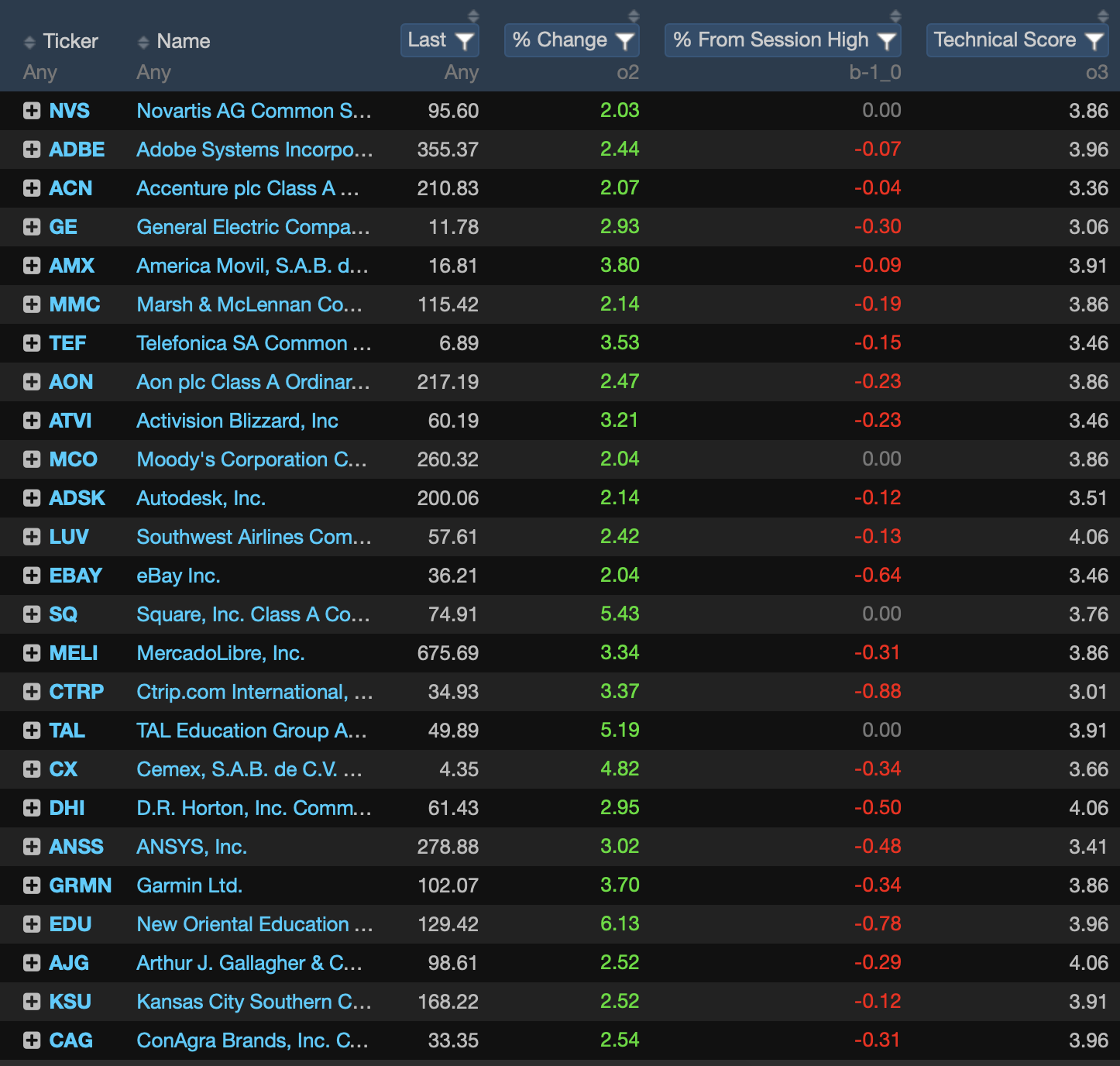This screenshot has width=1120, height=1066.
Task: Select the 3.76 technical score cell
Action: (1089, 614)
